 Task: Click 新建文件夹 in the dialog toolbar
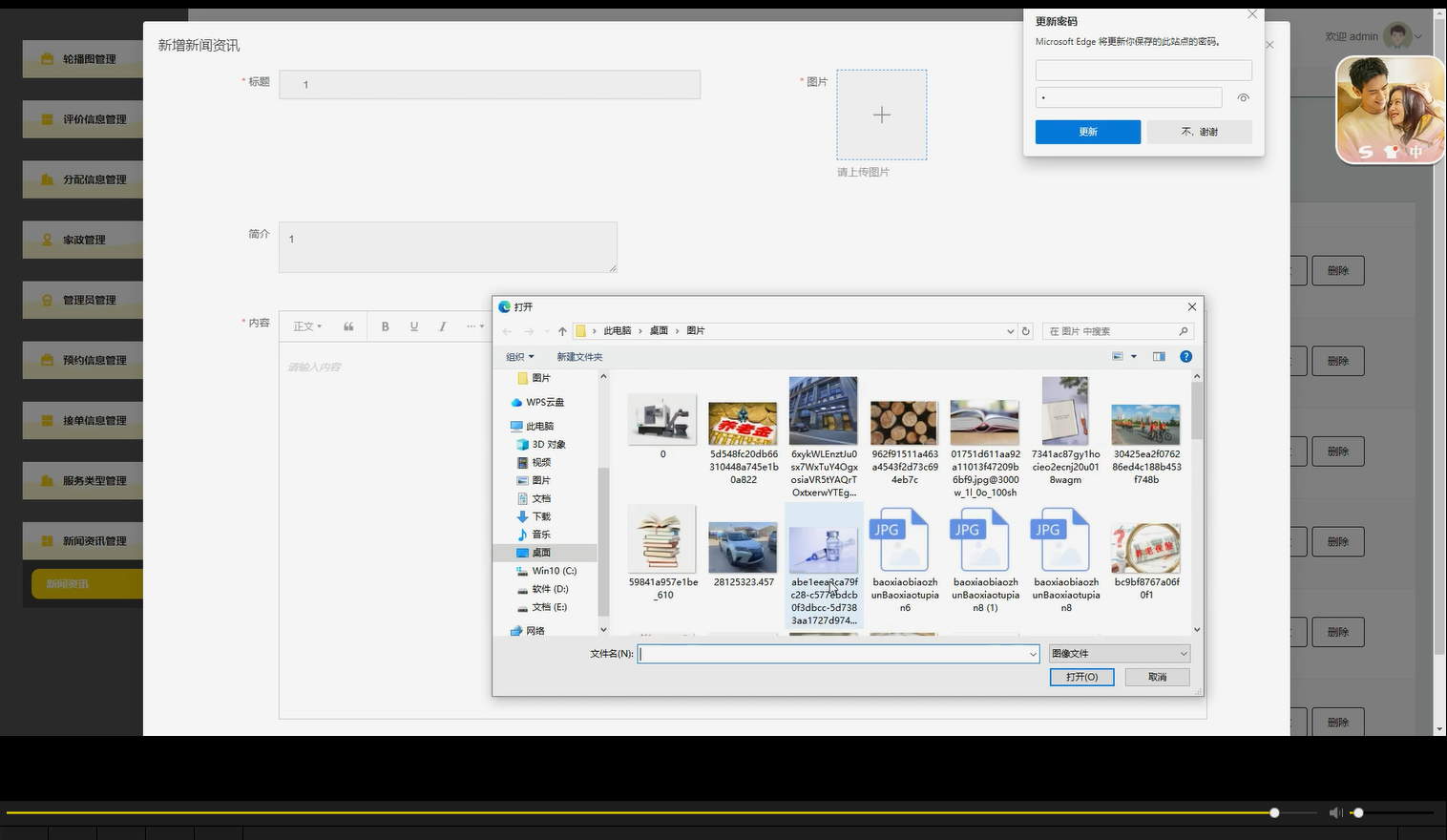(579, 357)
